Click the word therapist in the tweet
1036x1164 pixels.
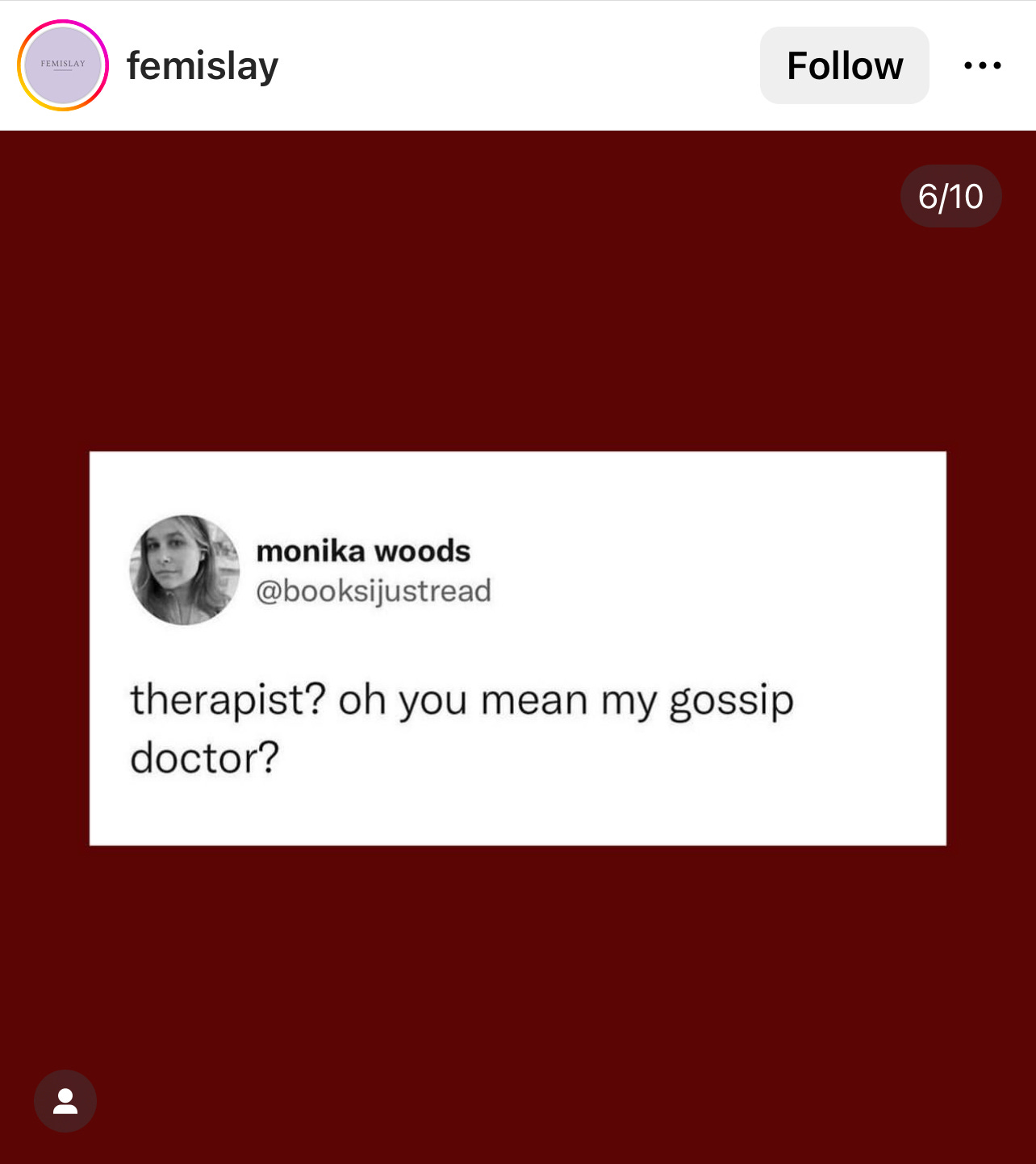[x=228, y=700]
